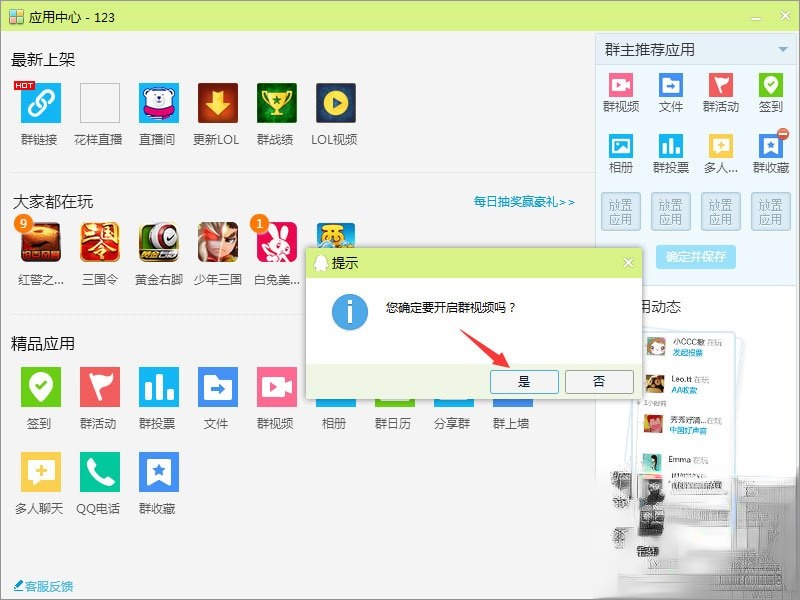Open the 群链接 (Group Link) app icon

40,103
